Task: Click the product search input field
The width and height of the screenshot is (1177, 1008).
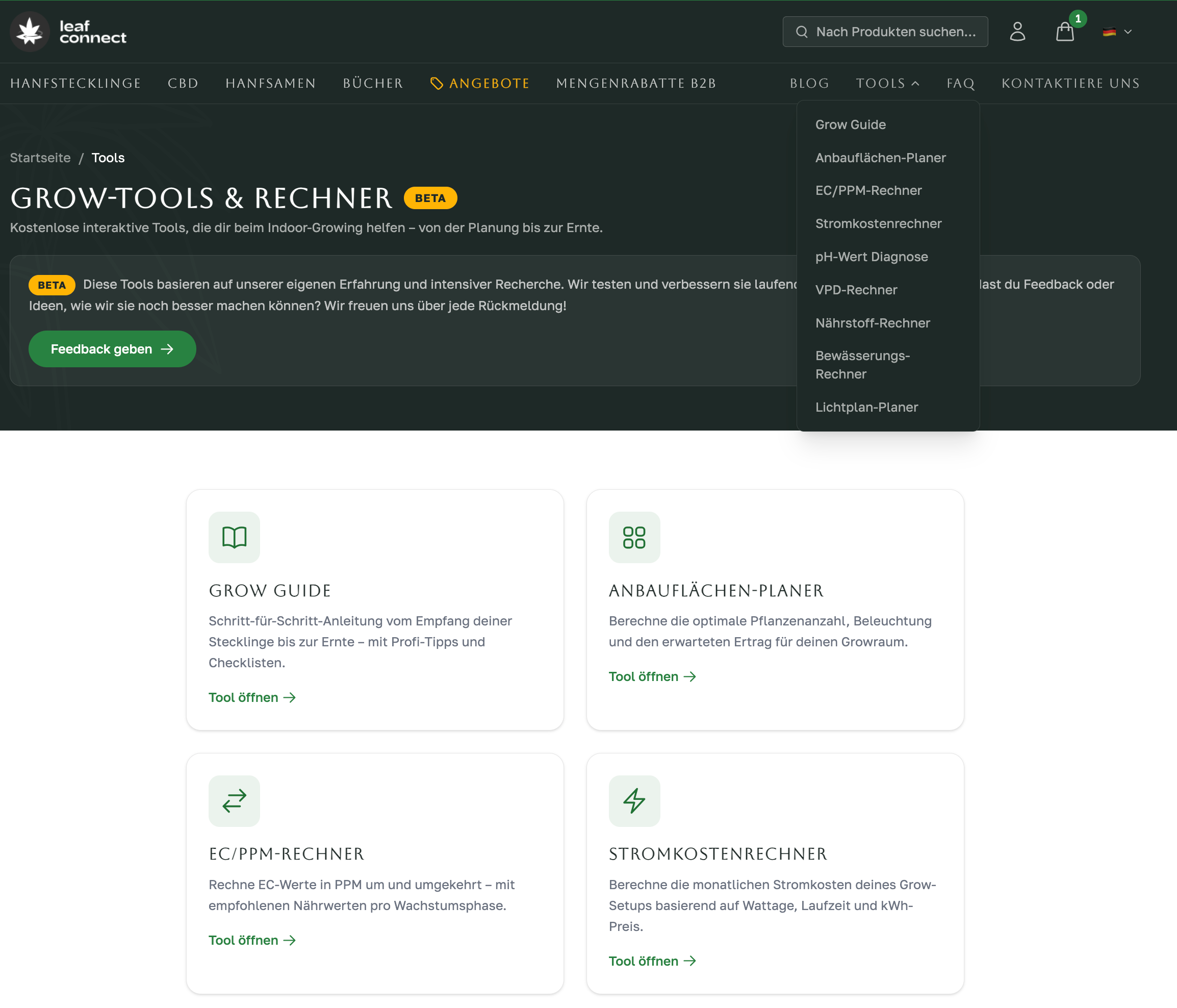Action: [896, 32]
